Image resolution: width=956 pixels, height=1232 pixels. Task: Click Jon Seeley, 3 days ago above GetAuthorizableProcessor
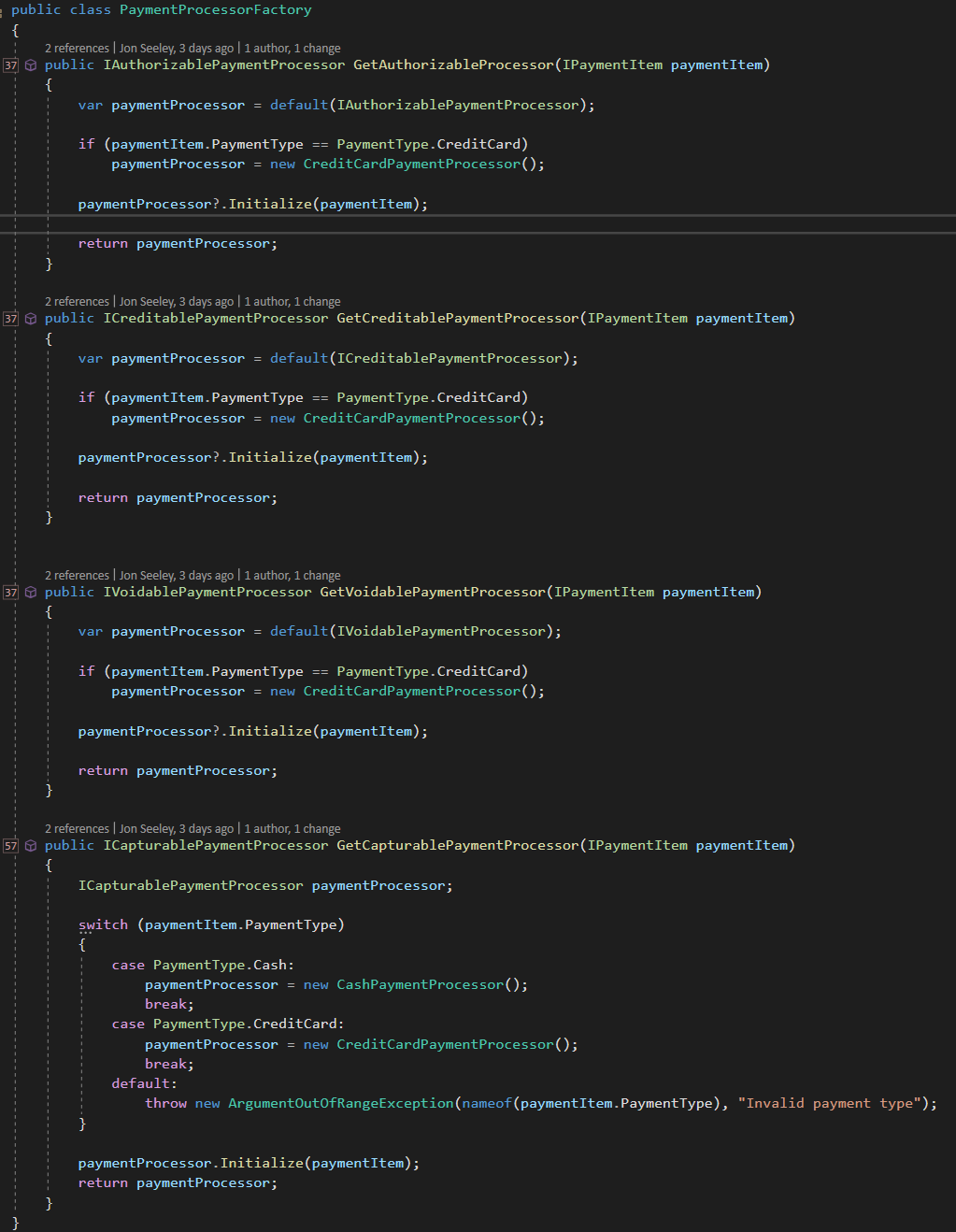point(178,47)
